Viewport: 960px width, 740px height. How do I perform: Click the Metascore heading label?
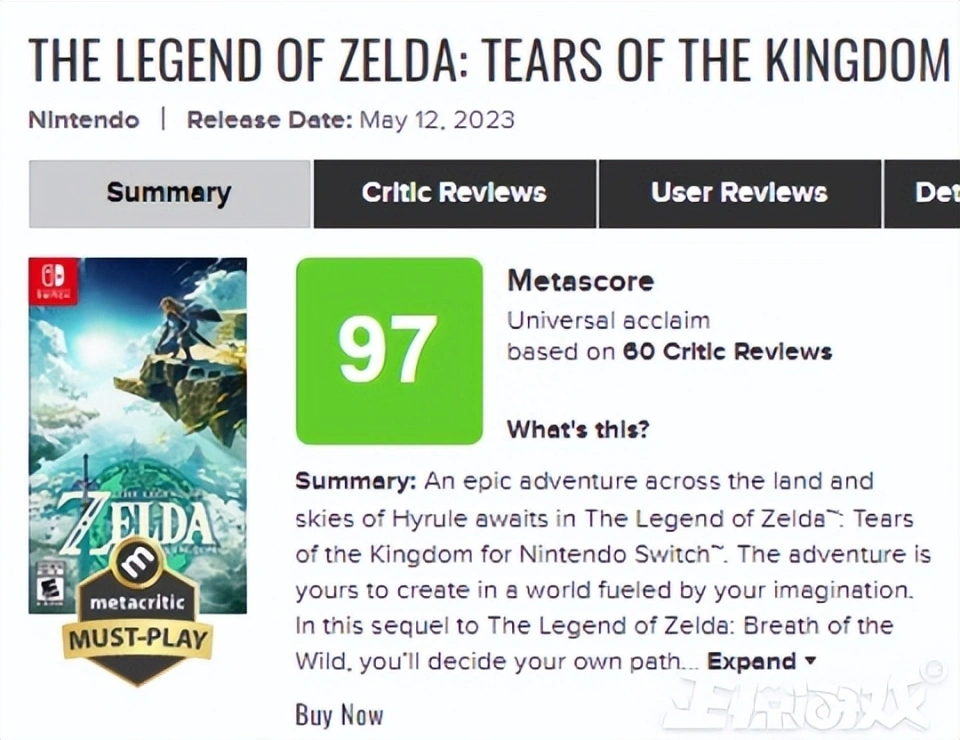(x=580, y=280)
